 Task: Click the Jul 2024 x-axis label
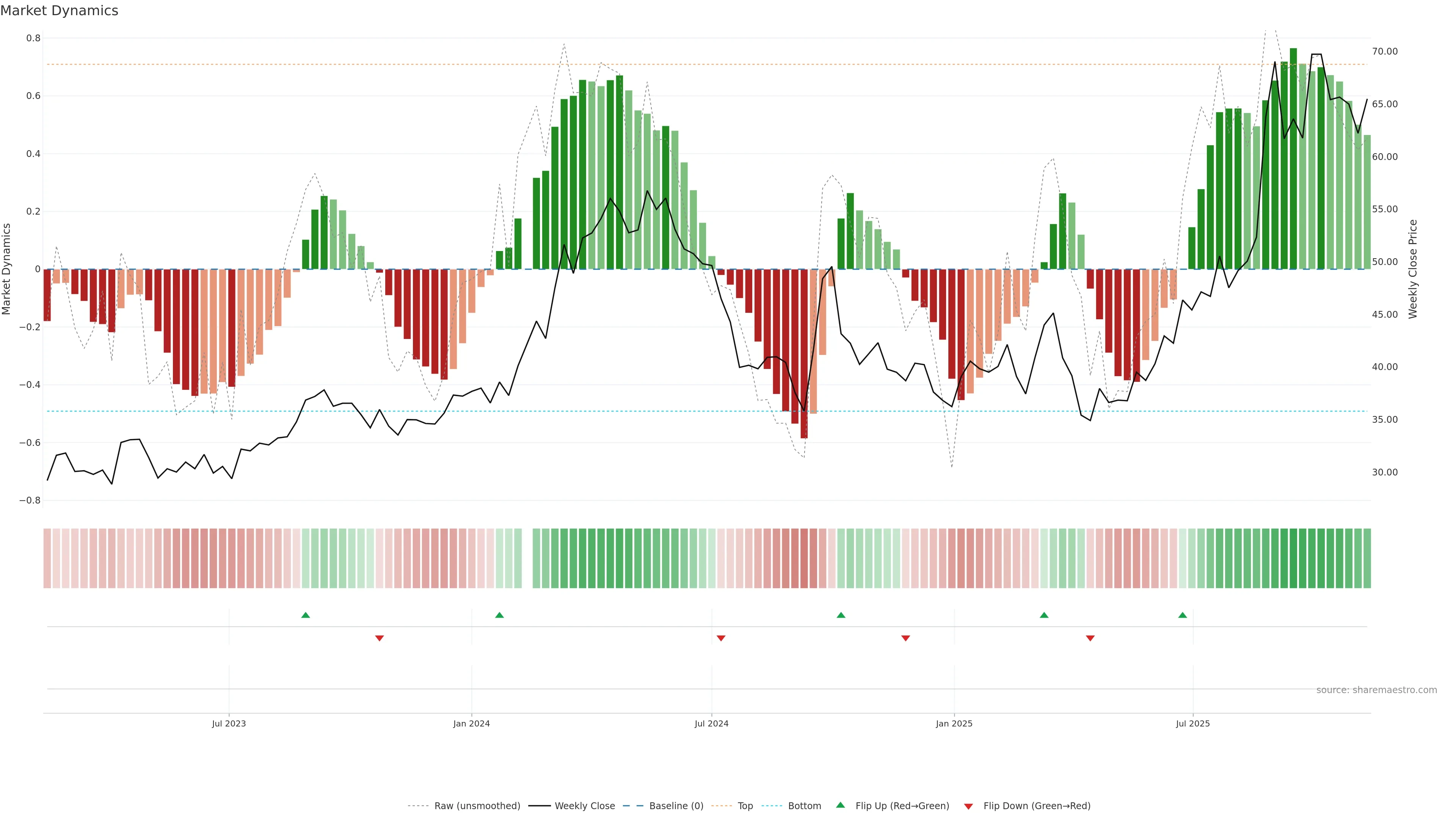coord(711,723)
